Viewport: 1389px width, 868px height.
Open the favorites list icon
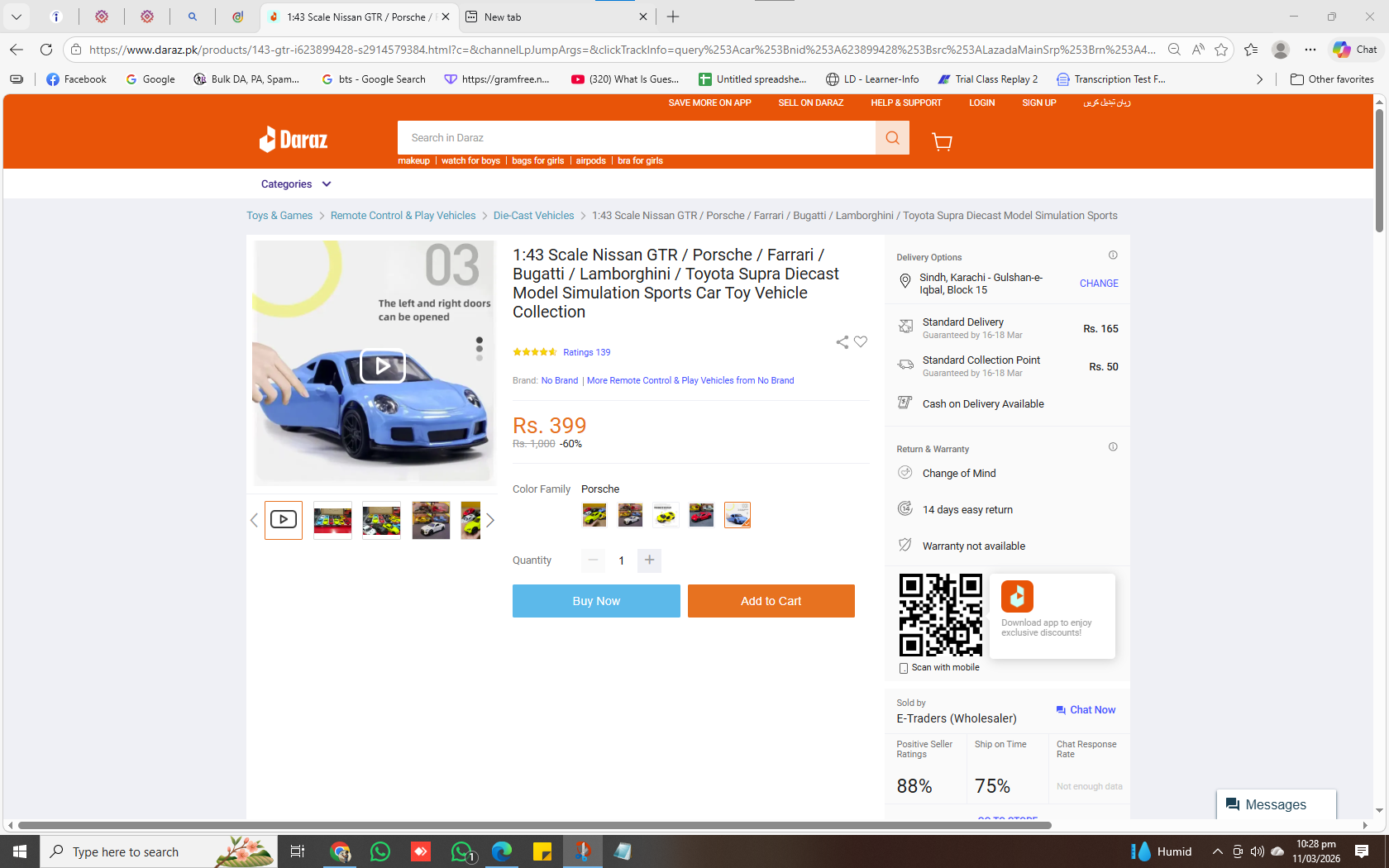[1251, 50]
